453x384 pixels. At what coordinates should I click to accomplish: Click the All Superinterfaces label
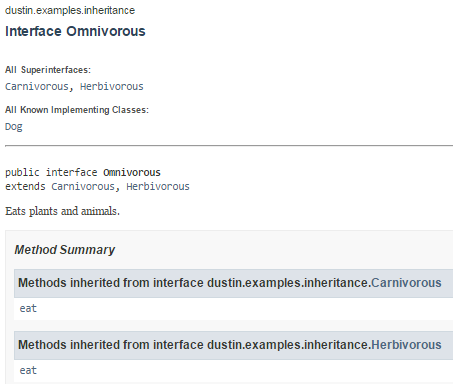(48, 70)
